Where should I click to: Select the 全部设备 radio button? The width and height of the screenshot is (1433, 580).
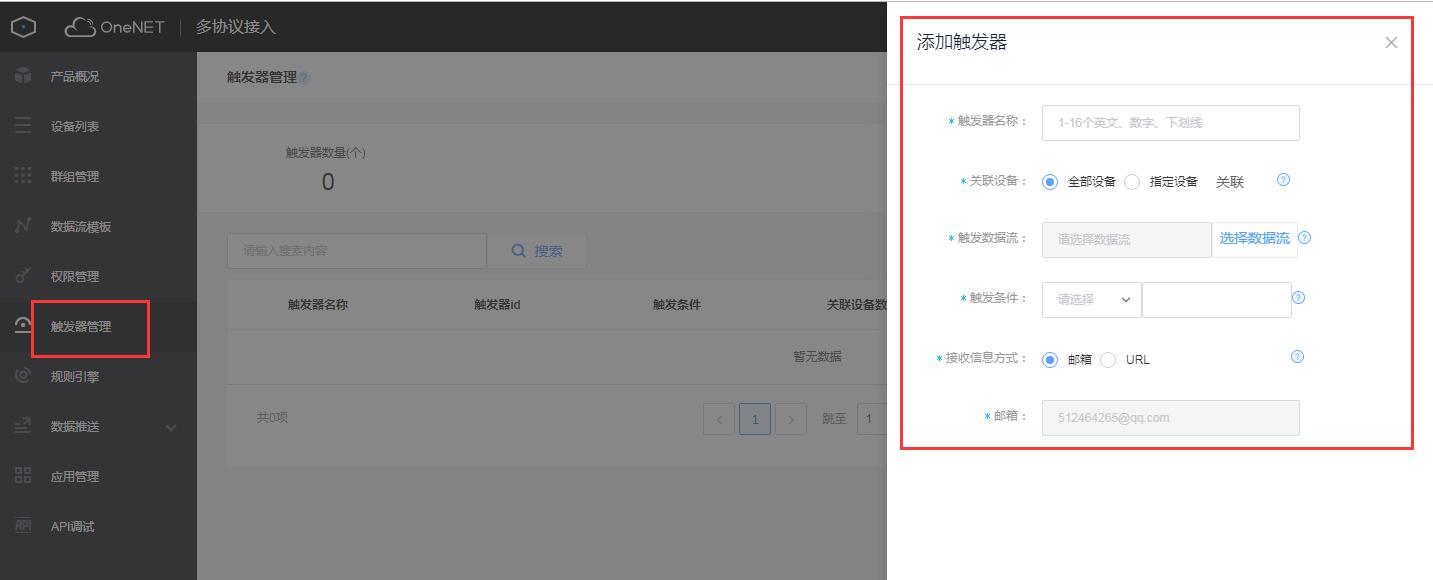[1050, 182]
